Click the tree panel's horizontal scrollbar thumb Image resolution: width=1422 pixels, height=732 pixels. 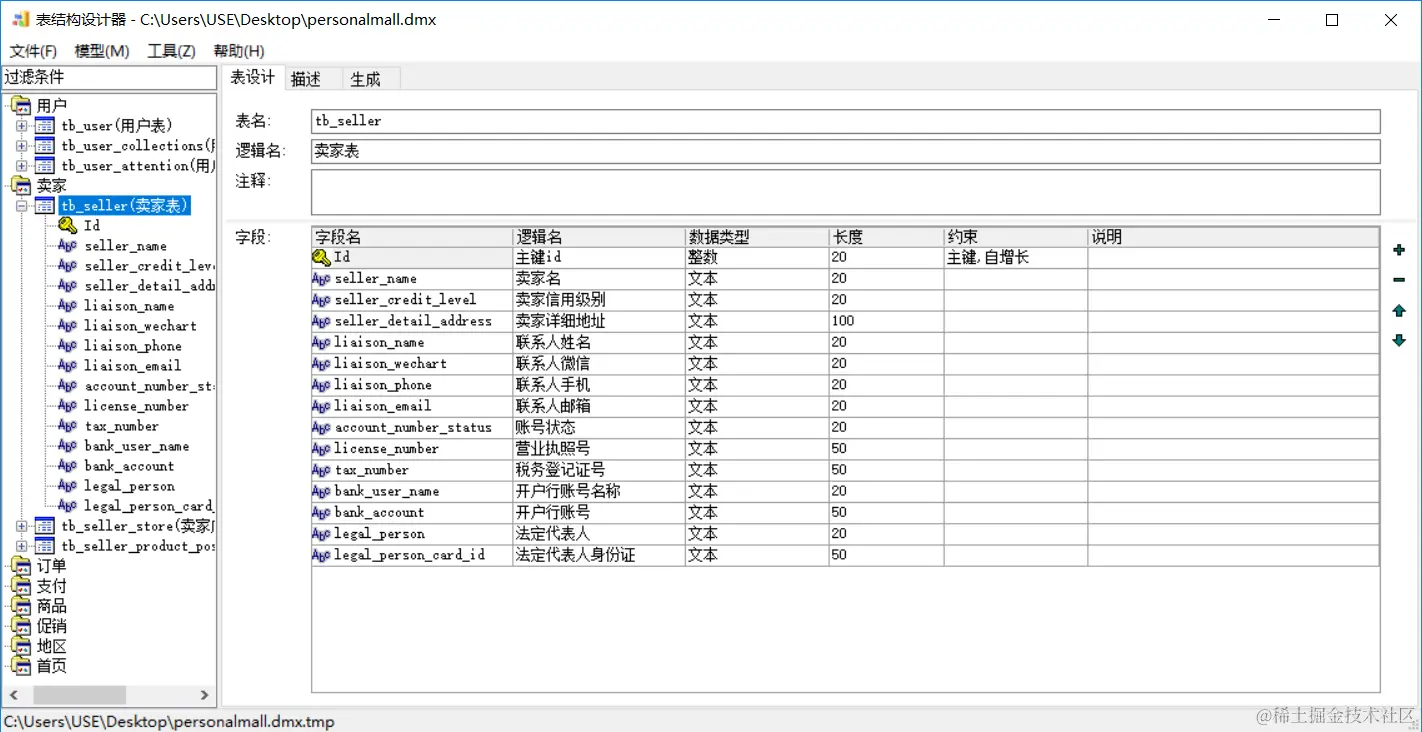click(79, 695)
